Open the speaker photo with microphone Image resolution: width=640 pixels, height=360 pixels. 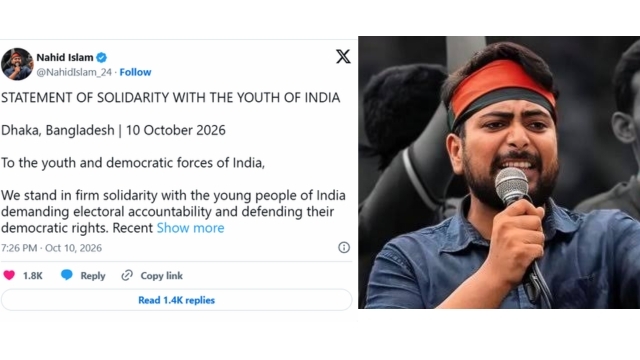point(499,172)
